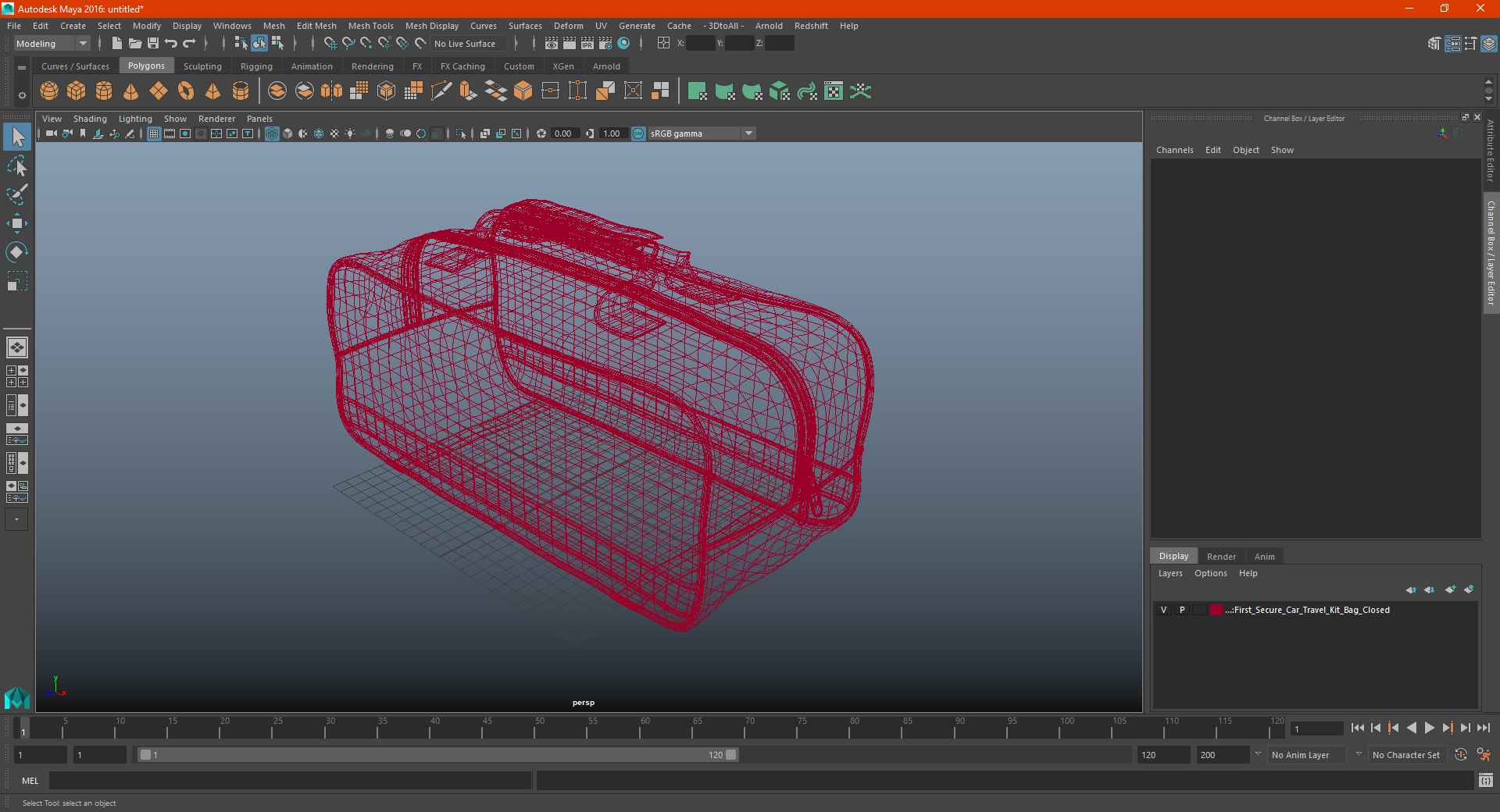Click the Save Scene icon
Viewport: 1500px width, 812px height.
tap(153, 43)
